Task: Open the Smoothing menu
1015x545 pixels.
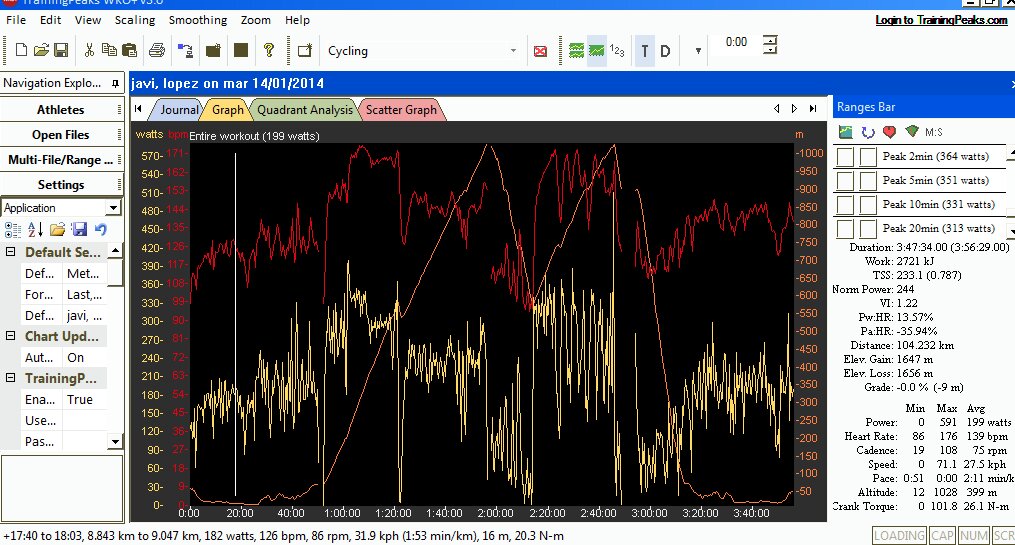Action: coord(197,20)
